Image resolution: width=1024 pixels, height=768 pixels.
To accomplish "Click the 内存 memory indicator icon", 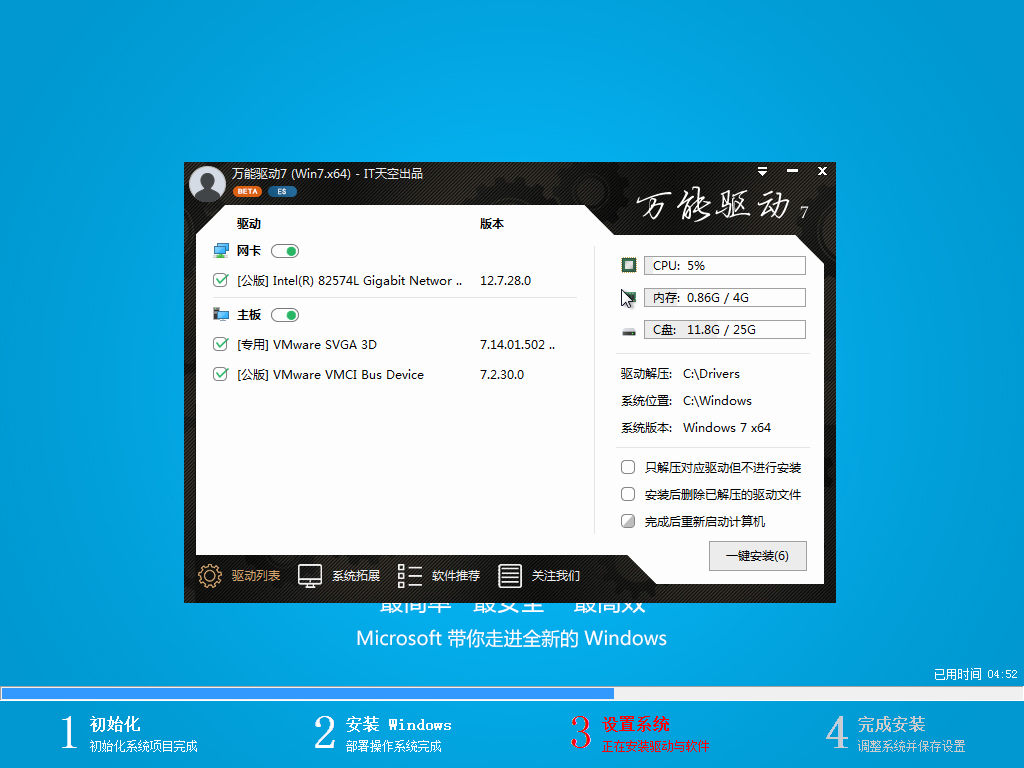I will point(628,296).
